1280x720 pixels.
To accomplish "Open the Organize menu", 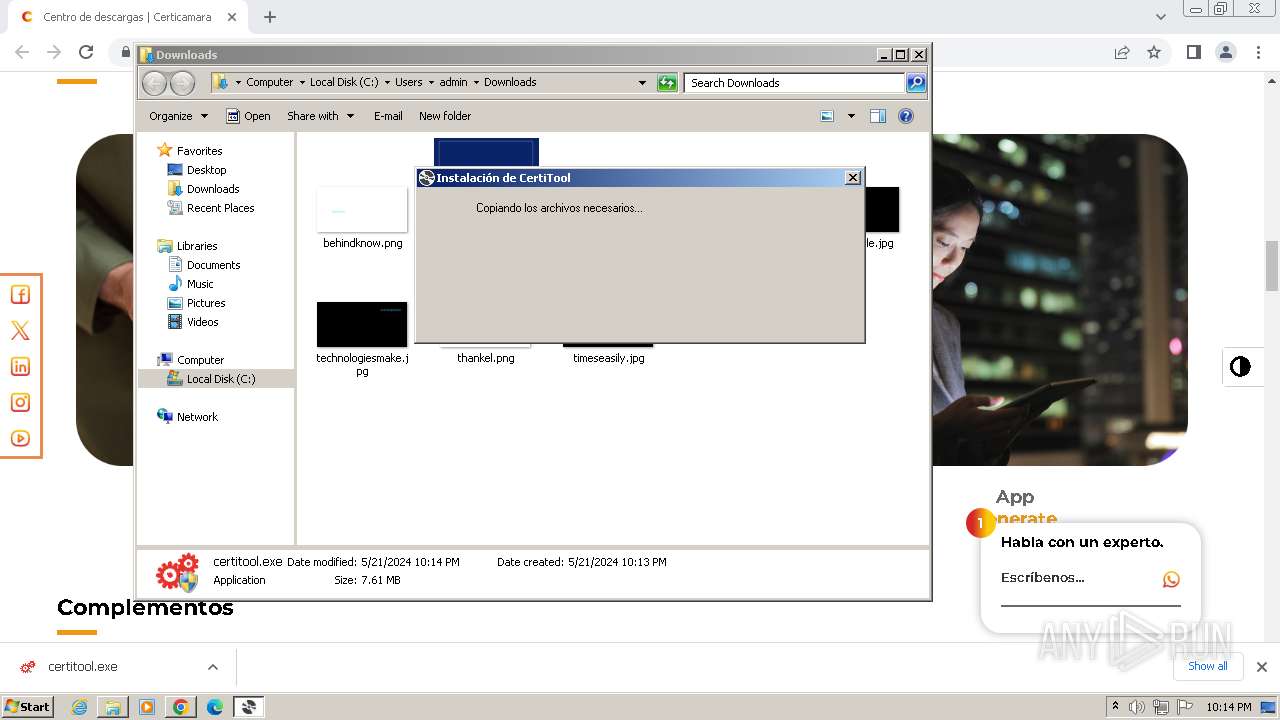I will [x=178, y=116].
